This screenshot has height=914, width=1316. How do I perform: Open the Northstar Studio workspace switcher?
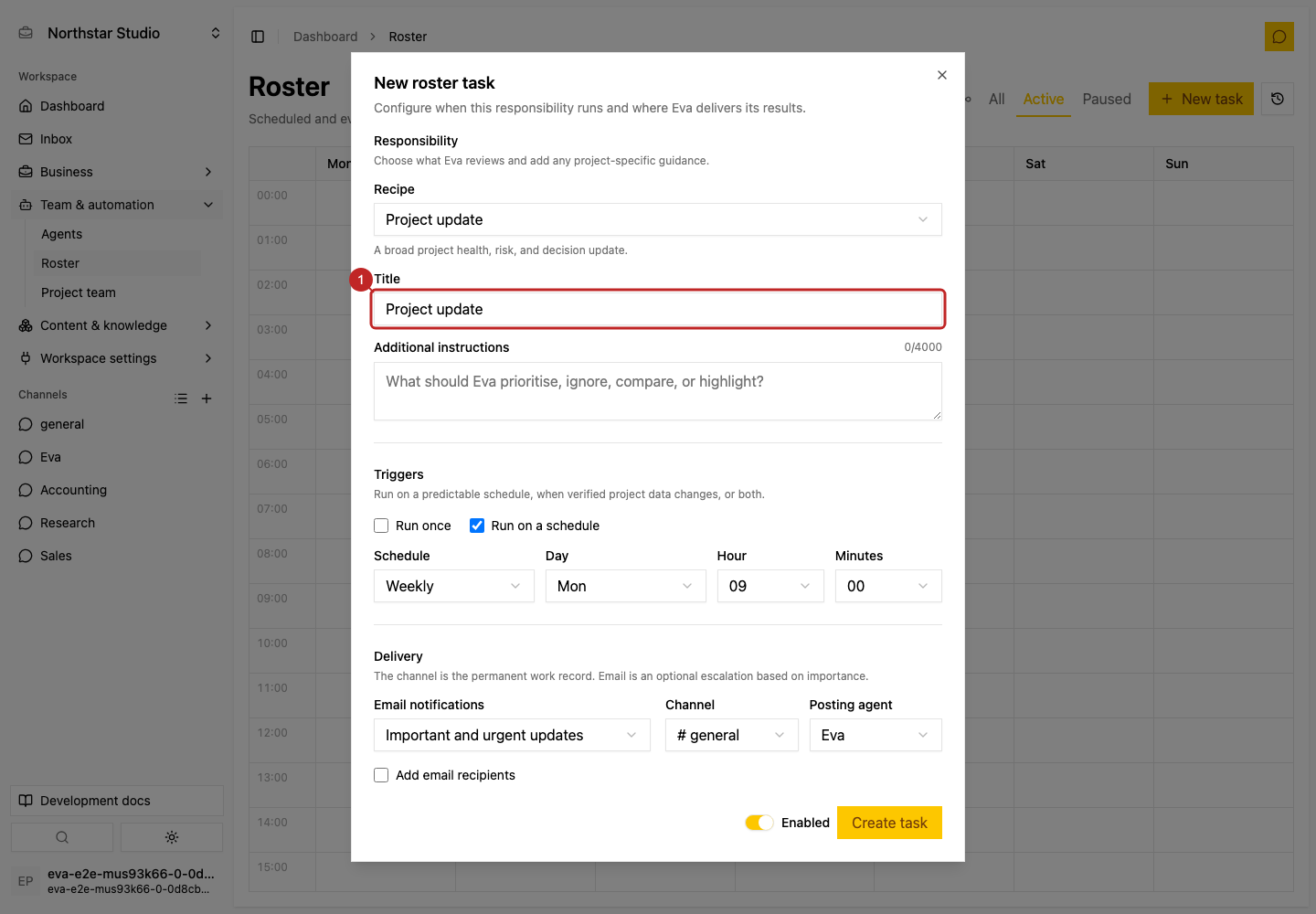click(121, 33)
